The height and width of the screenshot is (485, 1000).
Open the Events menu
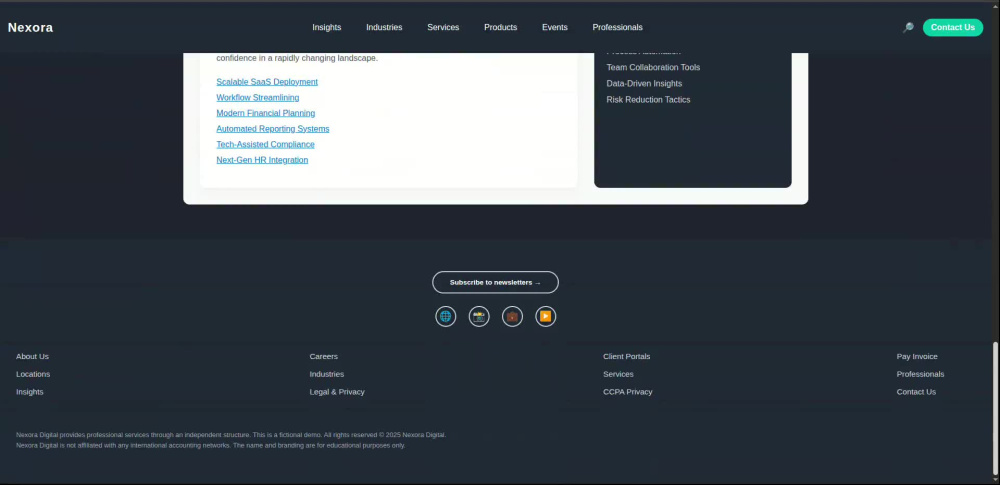555,27
